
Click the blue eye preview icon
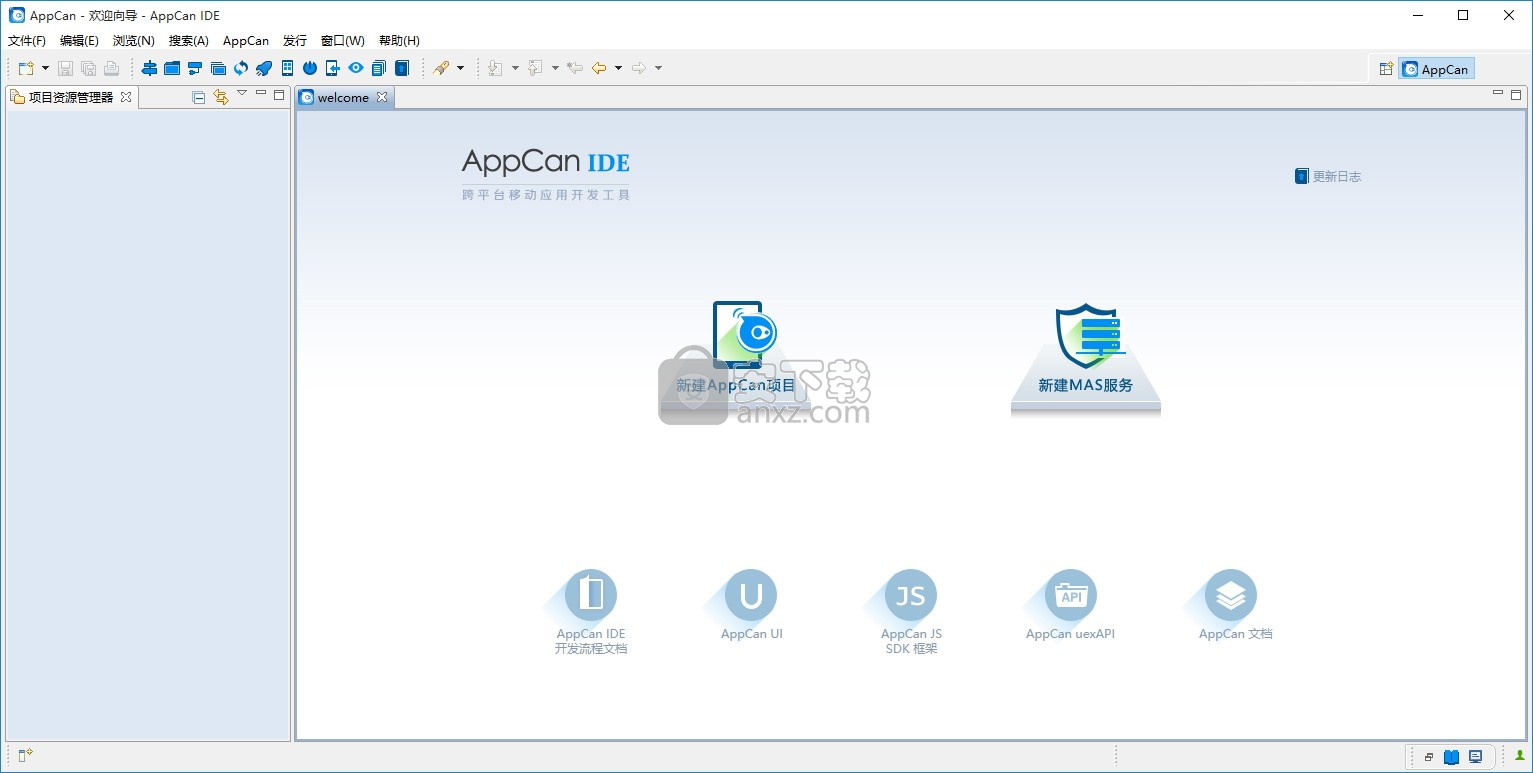pos(356,68)
